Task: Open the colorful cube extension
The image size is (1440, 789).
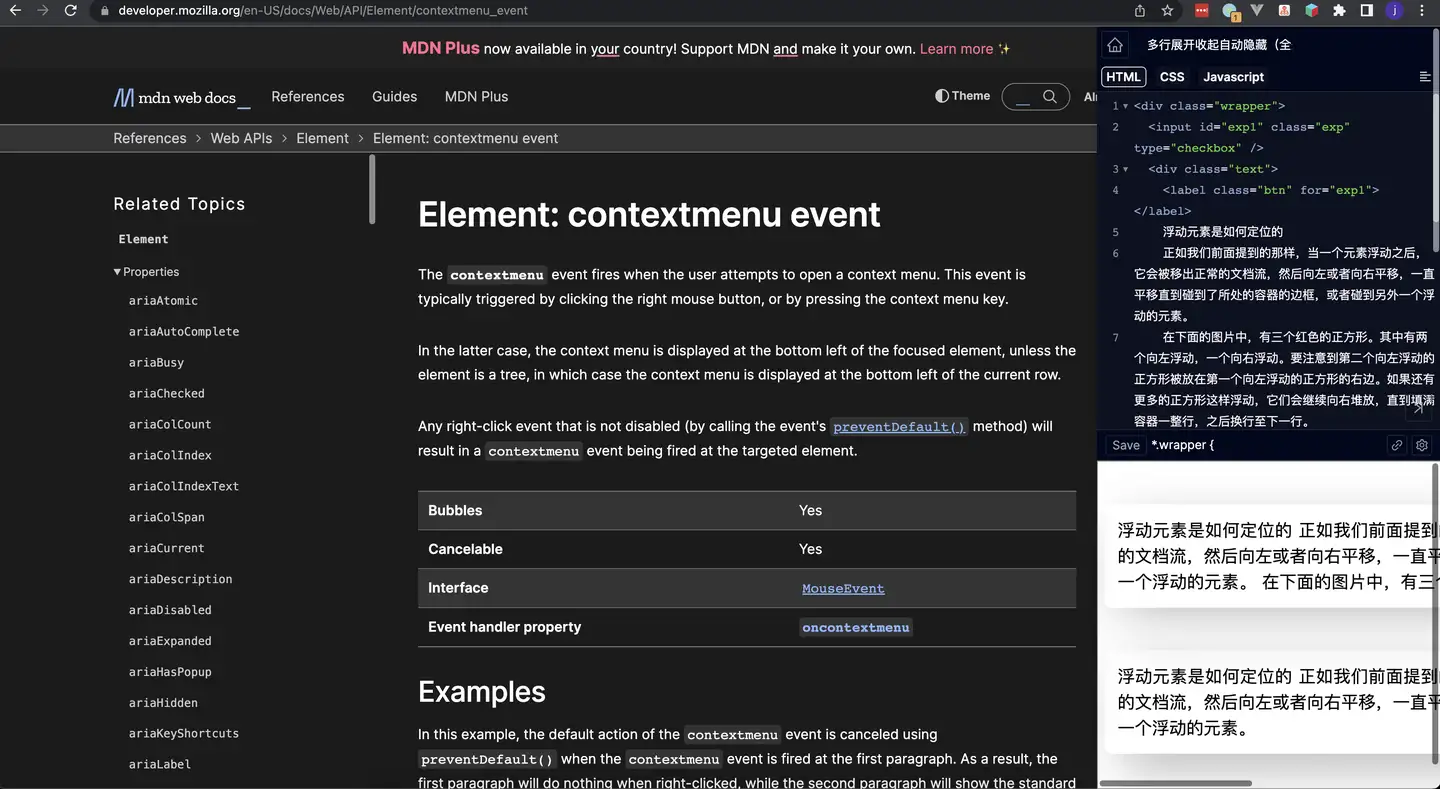Action: pyautogui.click(x=1311, y=10)
